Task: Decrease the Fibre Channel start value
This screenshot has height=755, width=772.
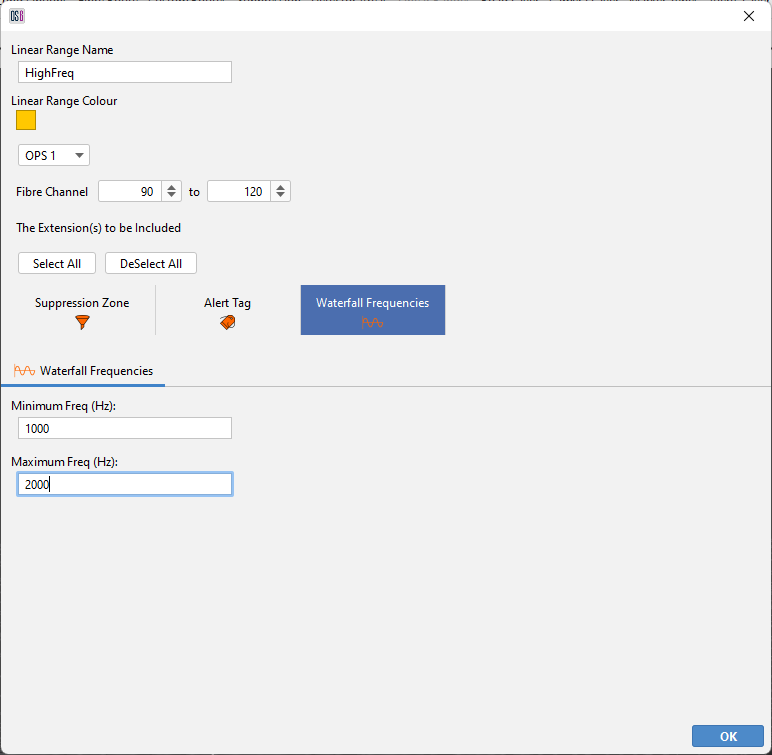Action: point(172,196)
